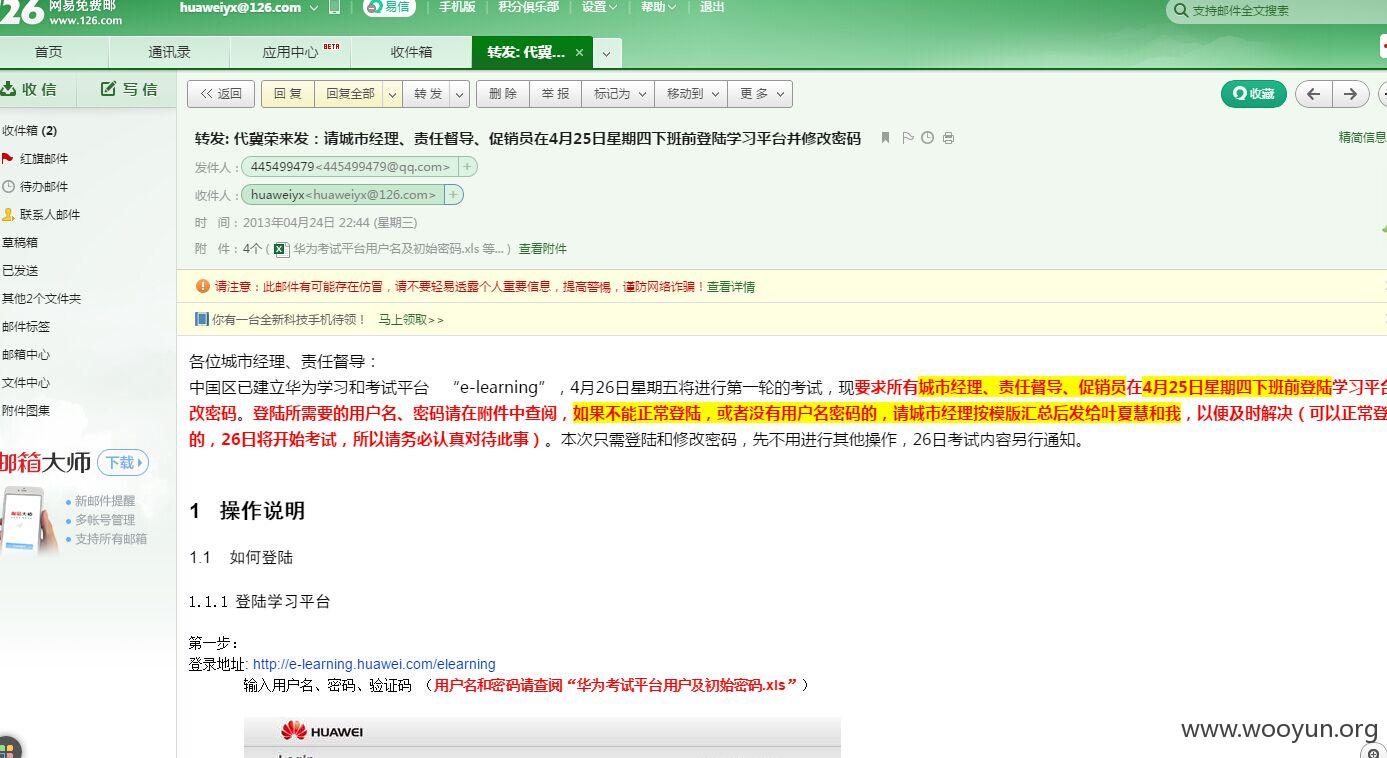Open the 易信 app badge

389,7
